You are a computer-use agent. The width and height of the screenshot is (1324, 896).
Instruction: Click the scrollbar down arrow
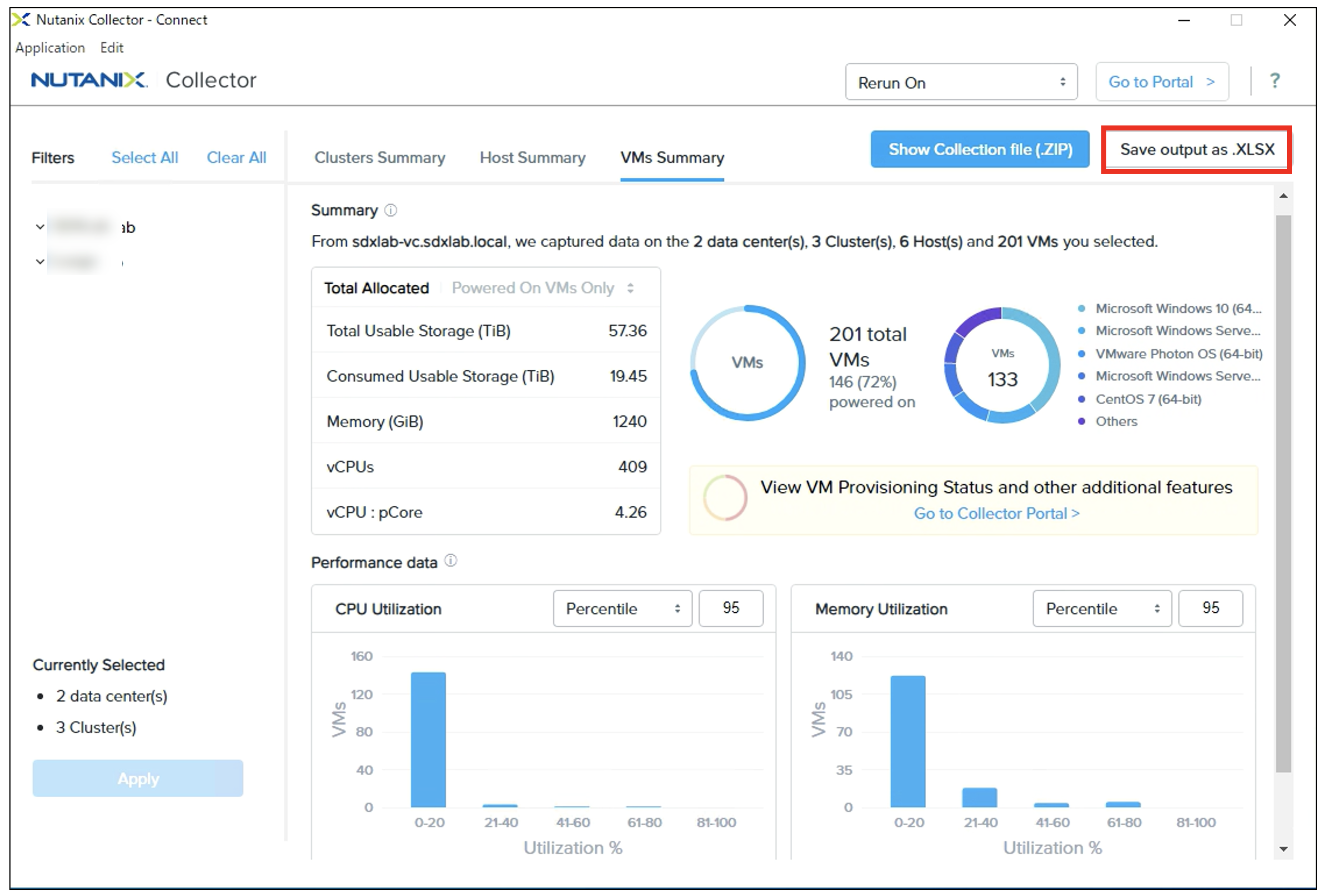coord(1282,849)
